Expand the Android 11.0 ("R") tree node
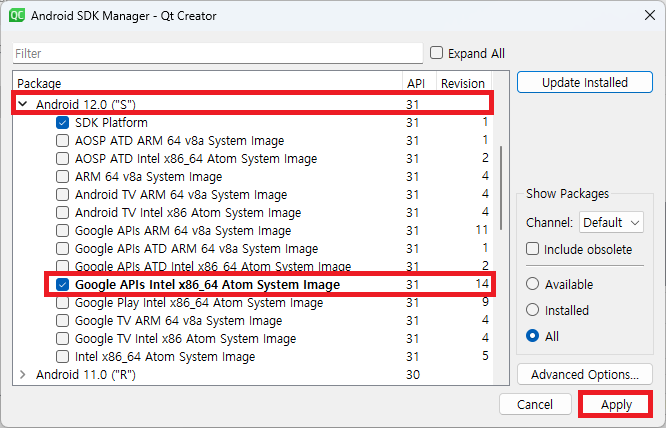Screen dimensions: 666x428 point(23,374)
